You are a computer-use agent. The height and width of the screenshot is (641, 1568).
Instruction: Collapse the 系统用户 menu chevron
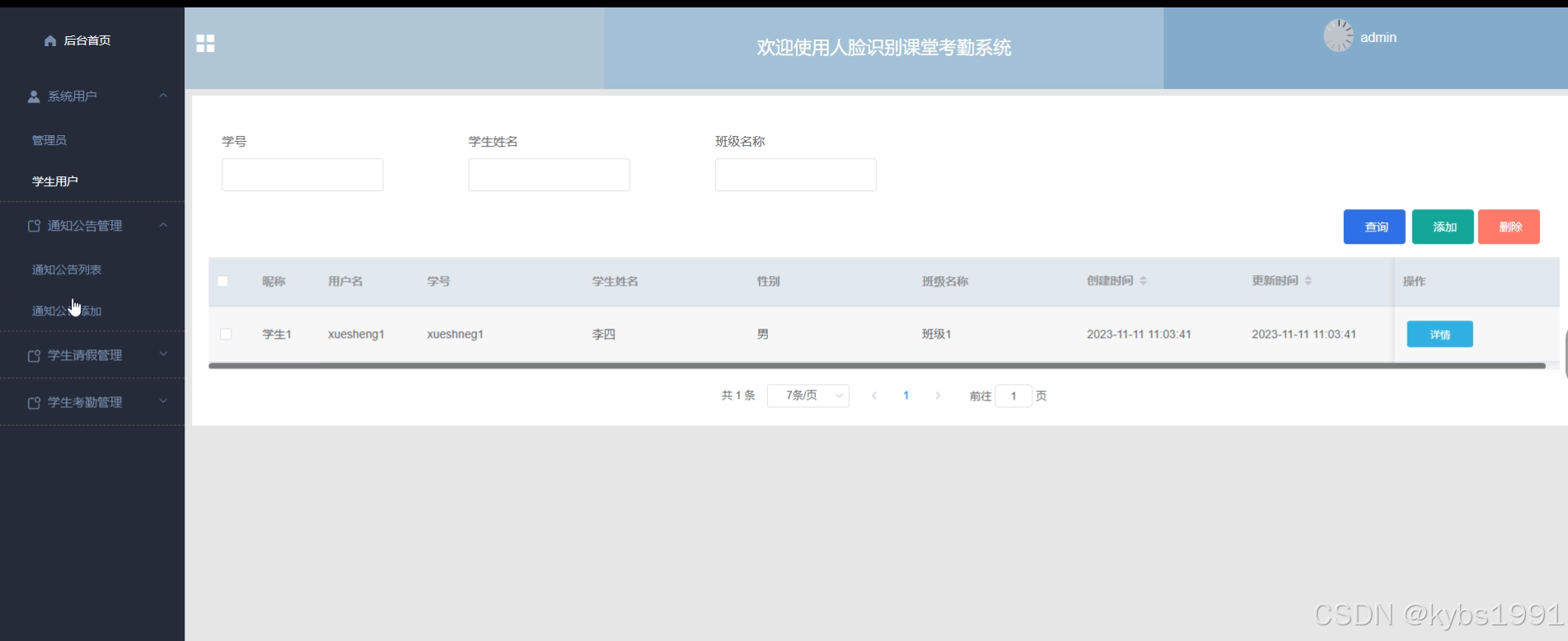tap(163, 96)
